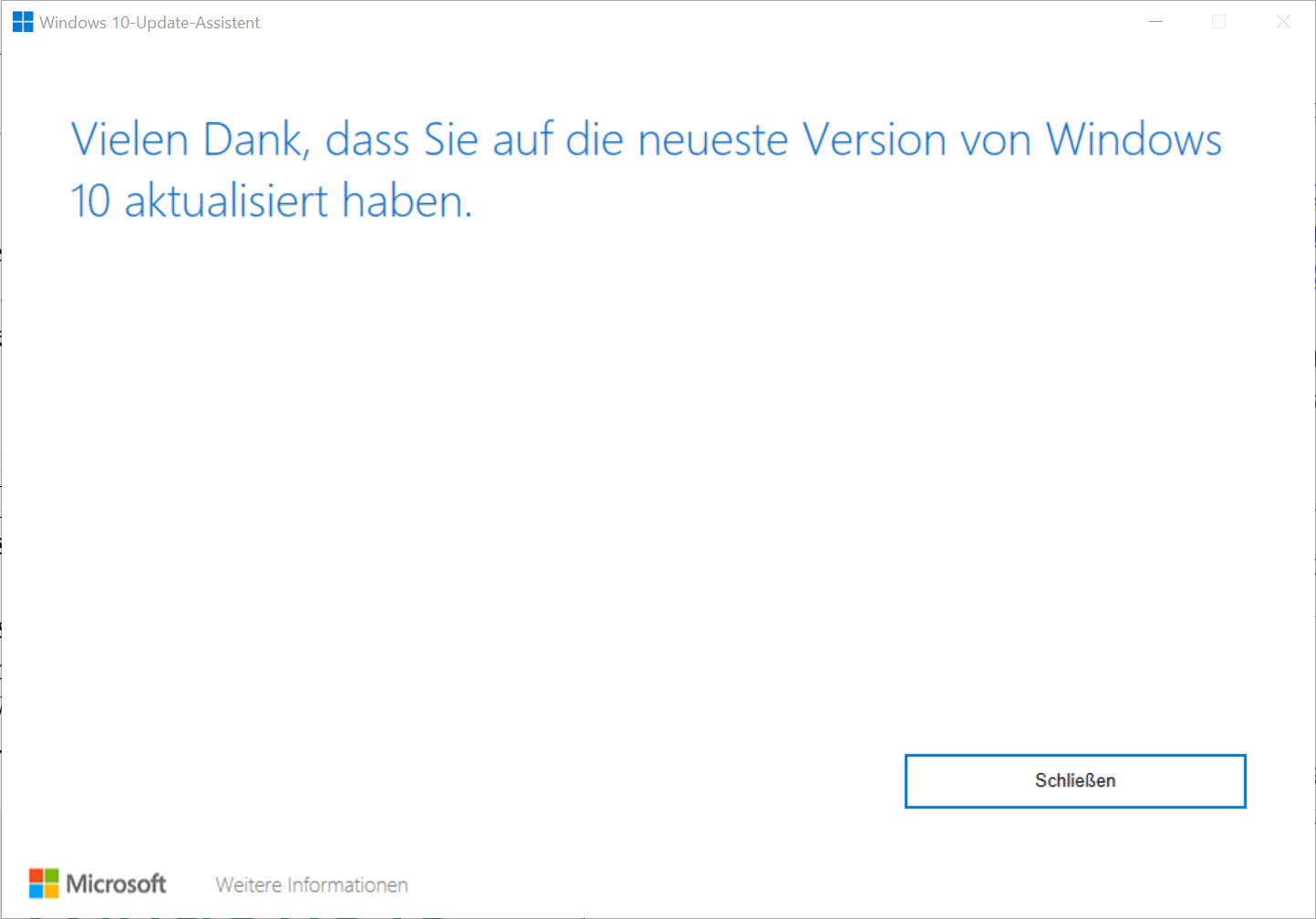Screen dimensions: 1316x919
Task: Click the four-color Microsoft squares logo
Action: (x=44, y=883)
